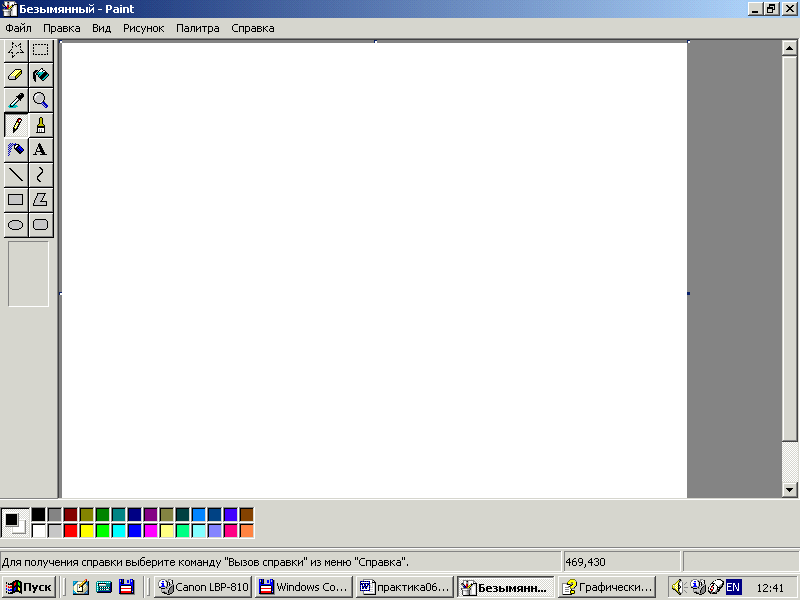Click the 12:41 system clock

[x=770, y=588]
